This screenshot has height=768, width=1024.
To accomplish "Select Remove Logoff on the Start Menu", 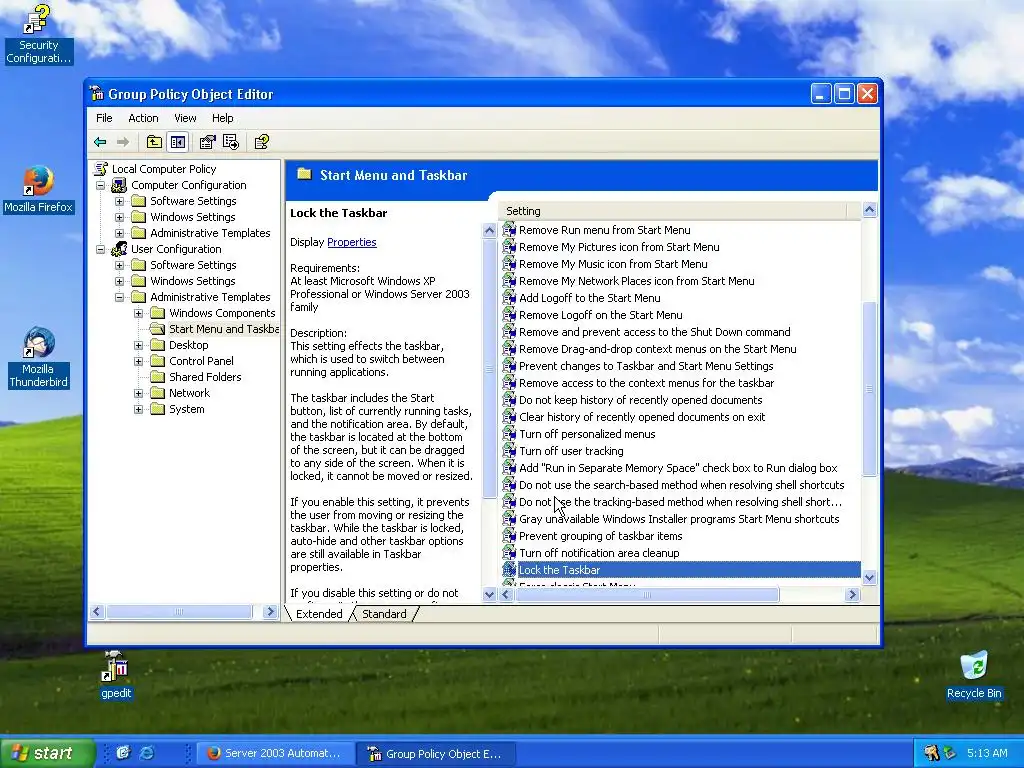I will pos(600,315).
